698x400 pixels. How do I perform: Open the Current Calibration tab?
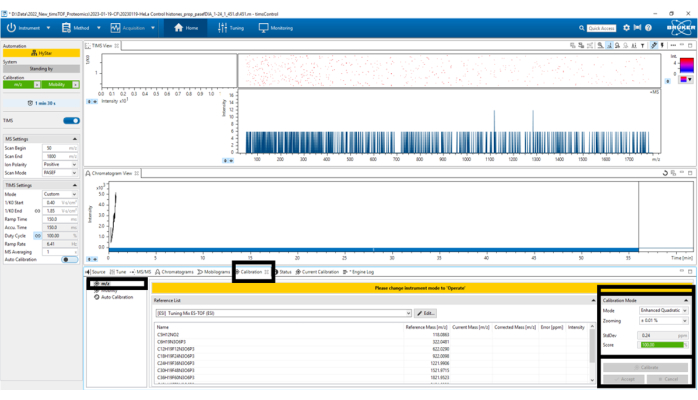point(317,272)
